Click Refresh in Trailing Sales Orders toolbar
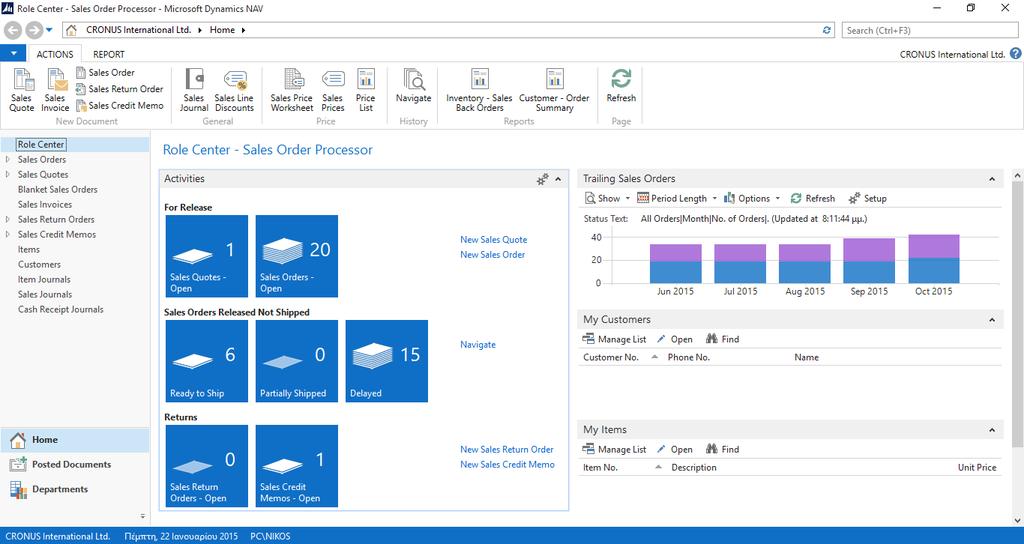1024x544 pixels. tap(812, 198)
